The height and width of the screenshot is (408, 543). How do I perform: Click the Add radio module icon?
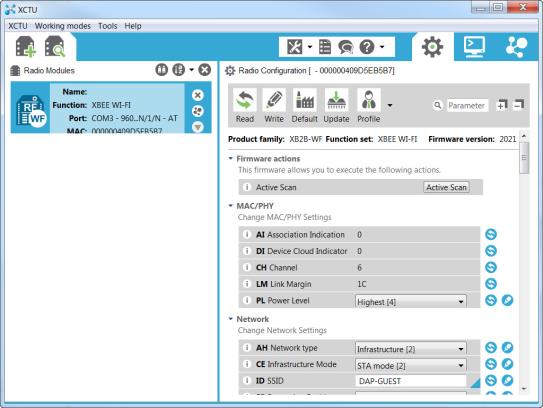(26, 46)
